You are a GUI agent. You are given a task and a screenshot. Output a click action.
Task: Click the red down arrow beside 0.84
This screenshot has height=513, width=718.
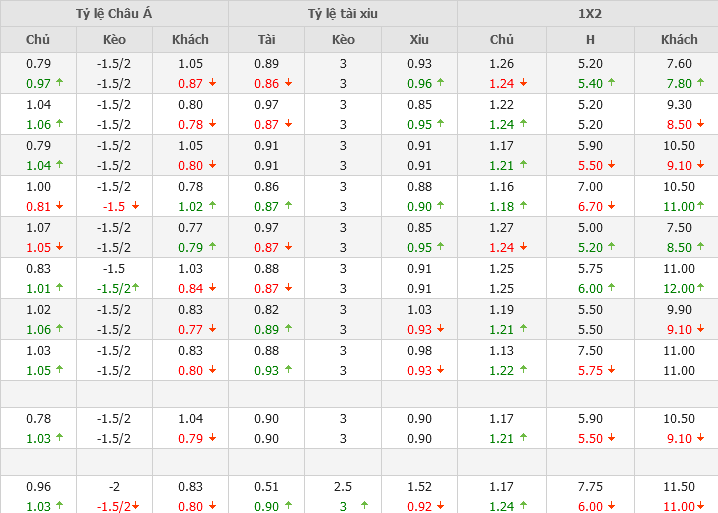click(211, 289)
